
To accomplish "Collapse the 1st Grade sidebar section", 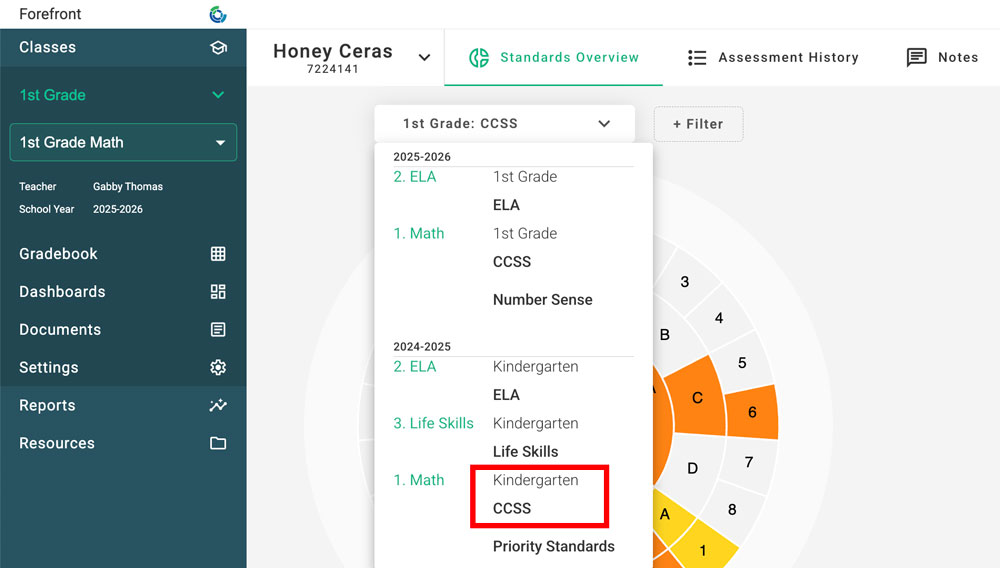I will click(218, 95).
